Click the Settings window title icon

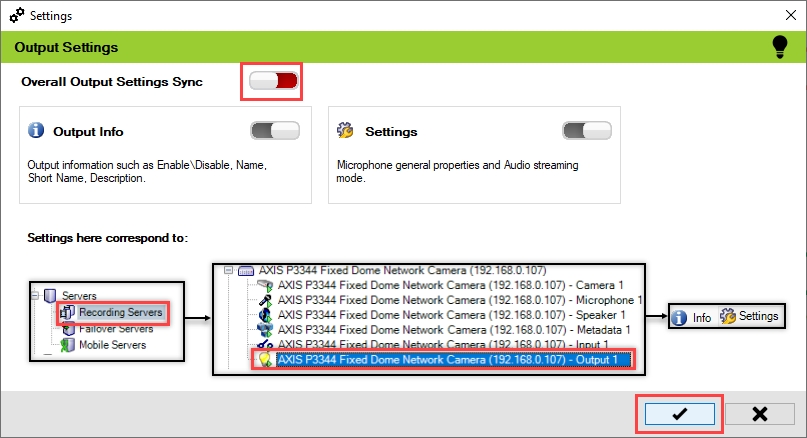pyautogui.click(x=17, y=16)
